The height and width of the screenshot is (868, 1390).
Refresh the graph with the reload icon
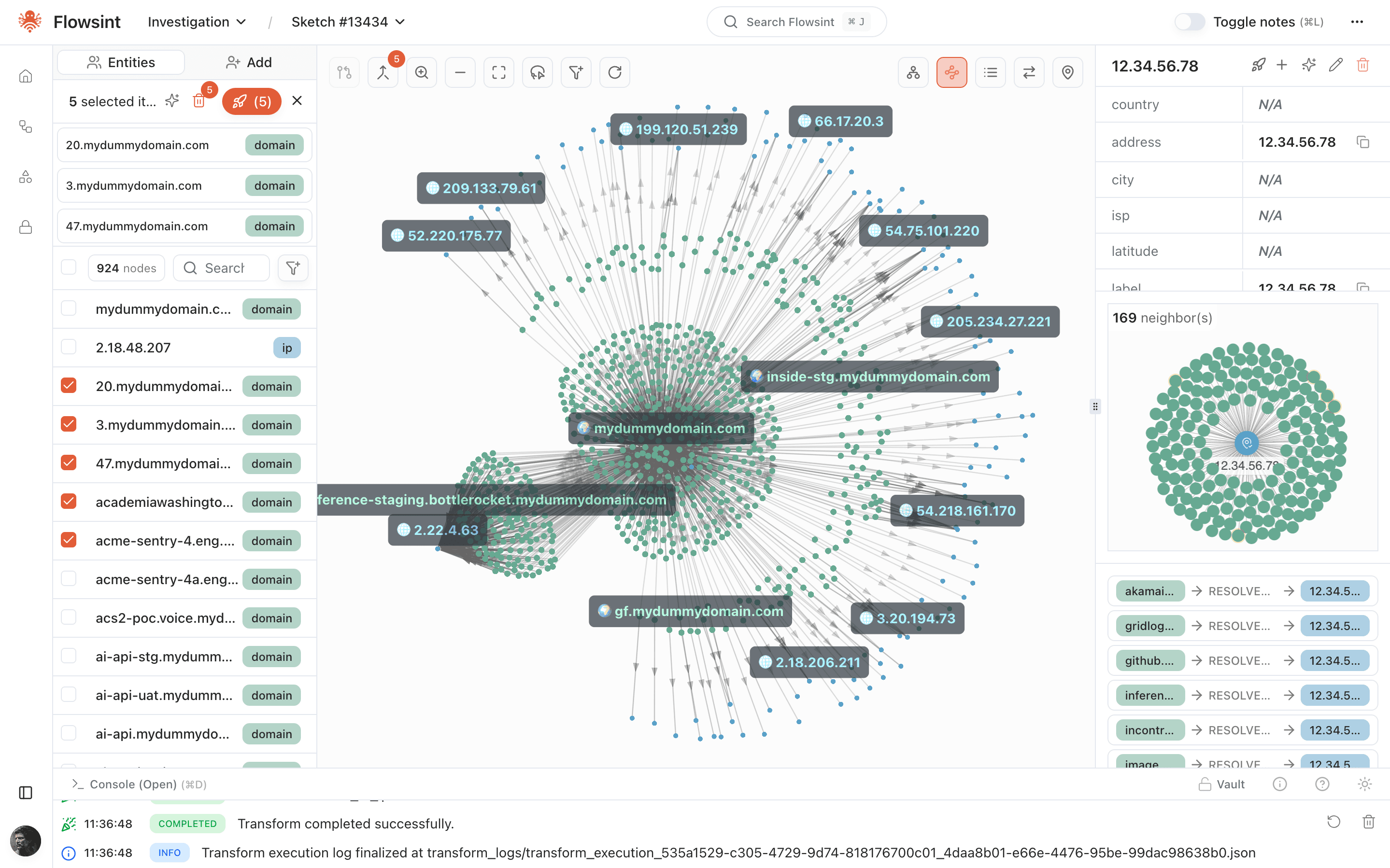pyautogui.click(x=614, y=72)
